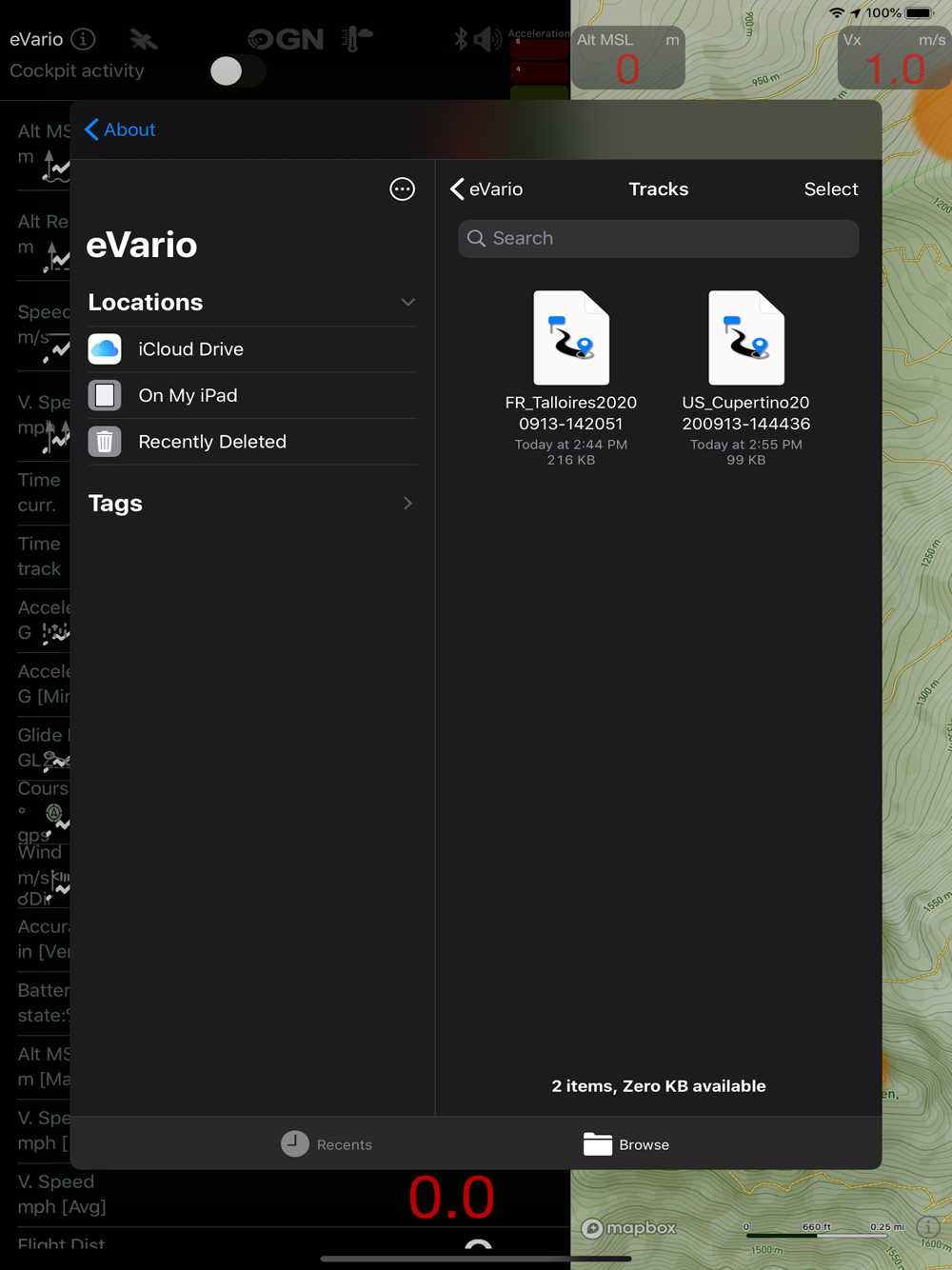Tap the OGN logo in top bar

[x=286, y=39]
